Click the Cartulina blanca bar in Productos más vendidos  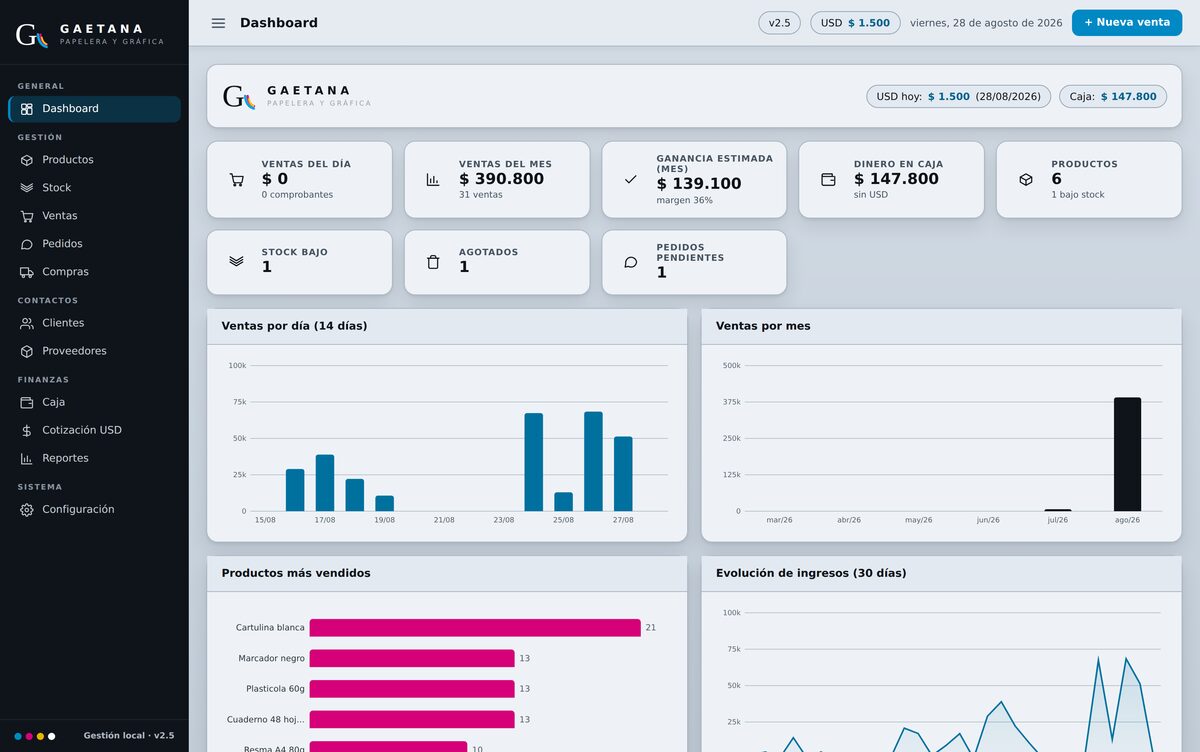click(x=475, y=628)
